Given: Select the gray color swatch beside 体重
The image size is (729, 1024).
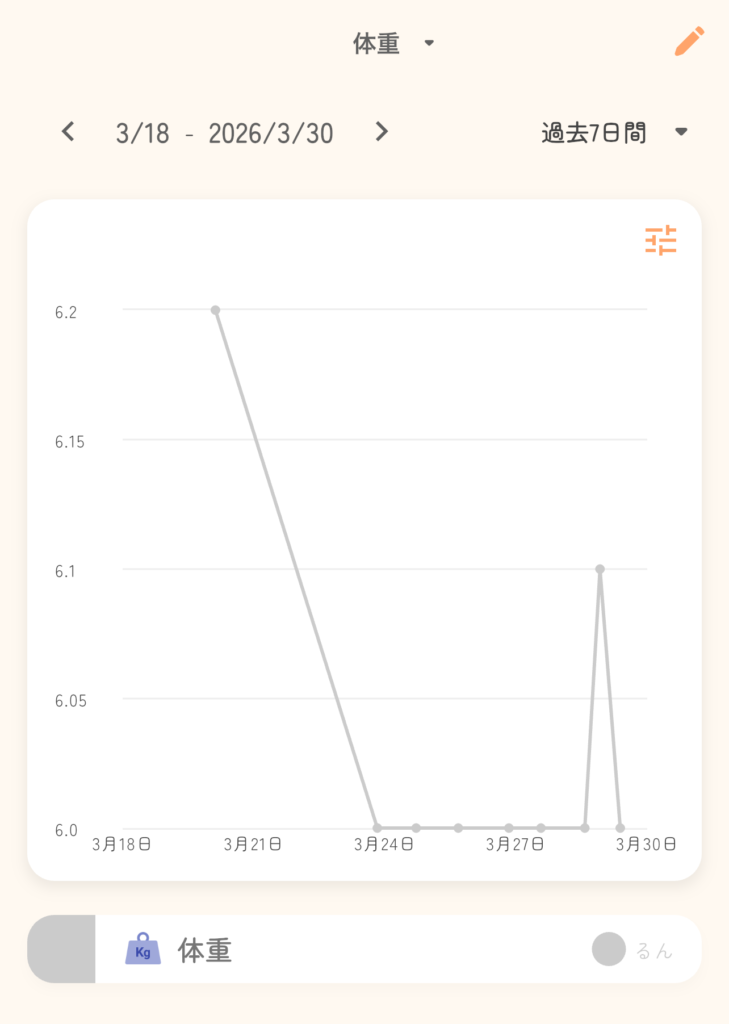Looking at the screenshot, I should 61,949.
